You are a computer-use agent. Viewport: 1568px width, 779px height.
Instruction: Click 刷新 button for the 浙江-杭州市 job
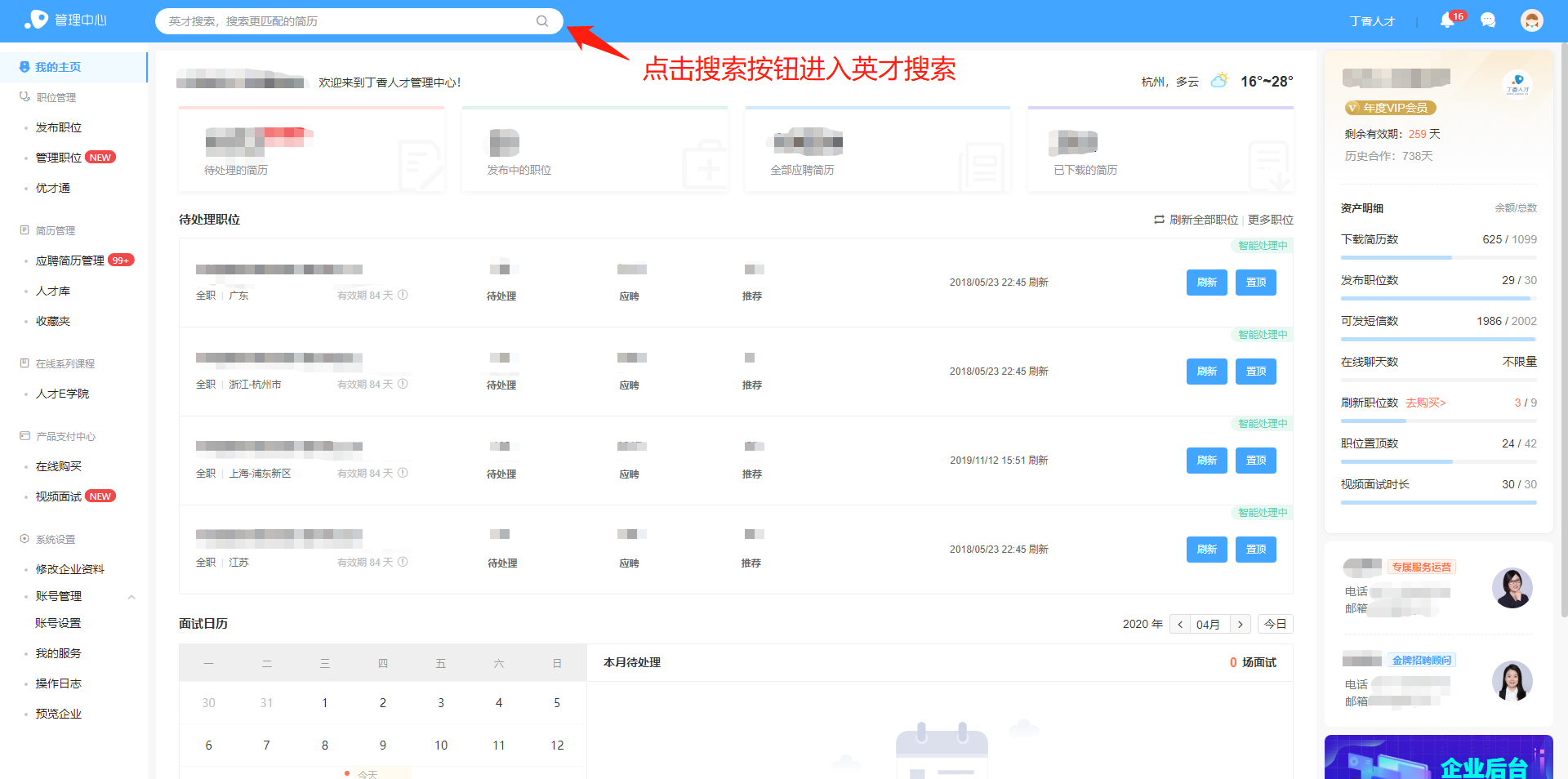[x=1207, y=372]
